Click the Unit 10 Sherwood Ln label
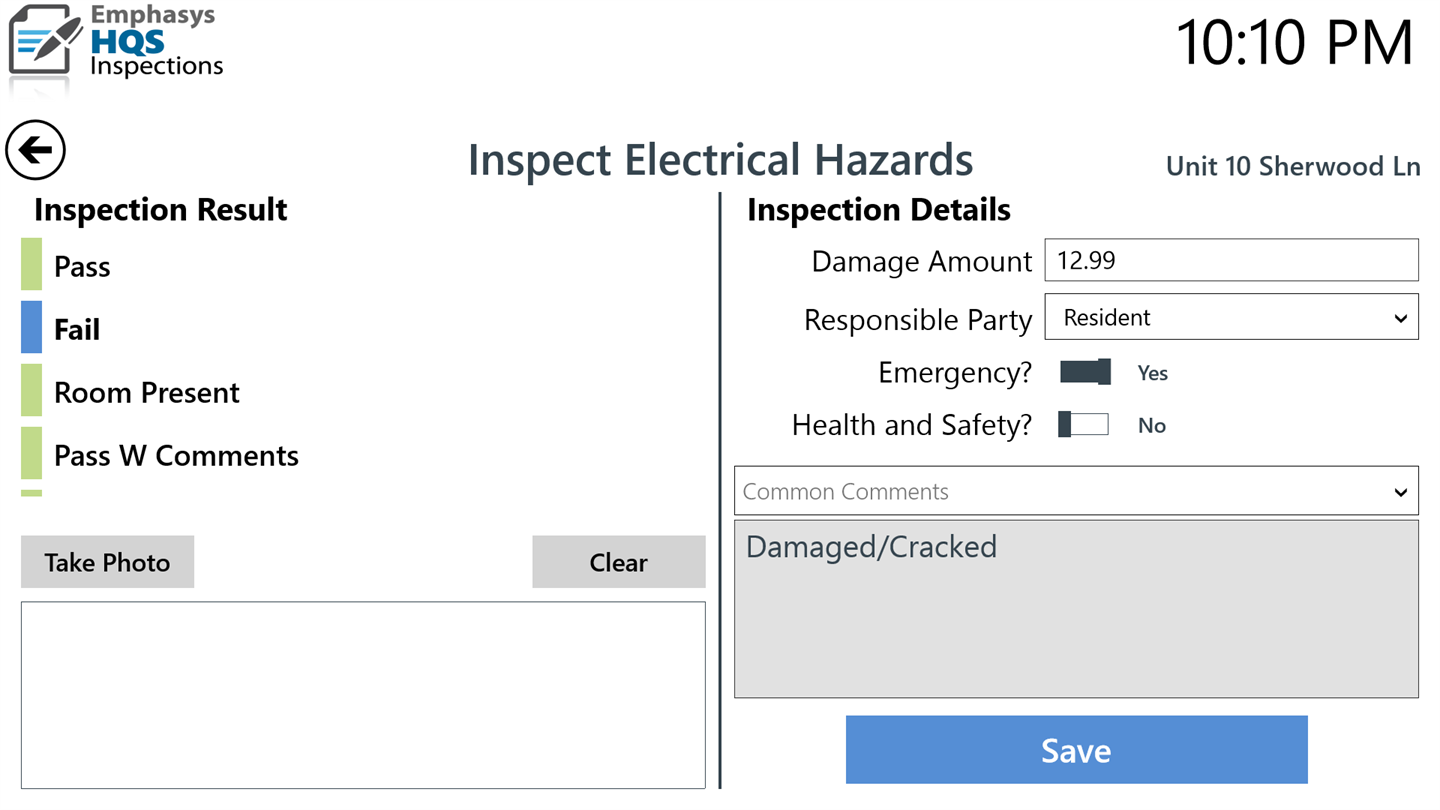Image resolution: width=1440 pixels, height=810 pixels. tap(1292, 166)
